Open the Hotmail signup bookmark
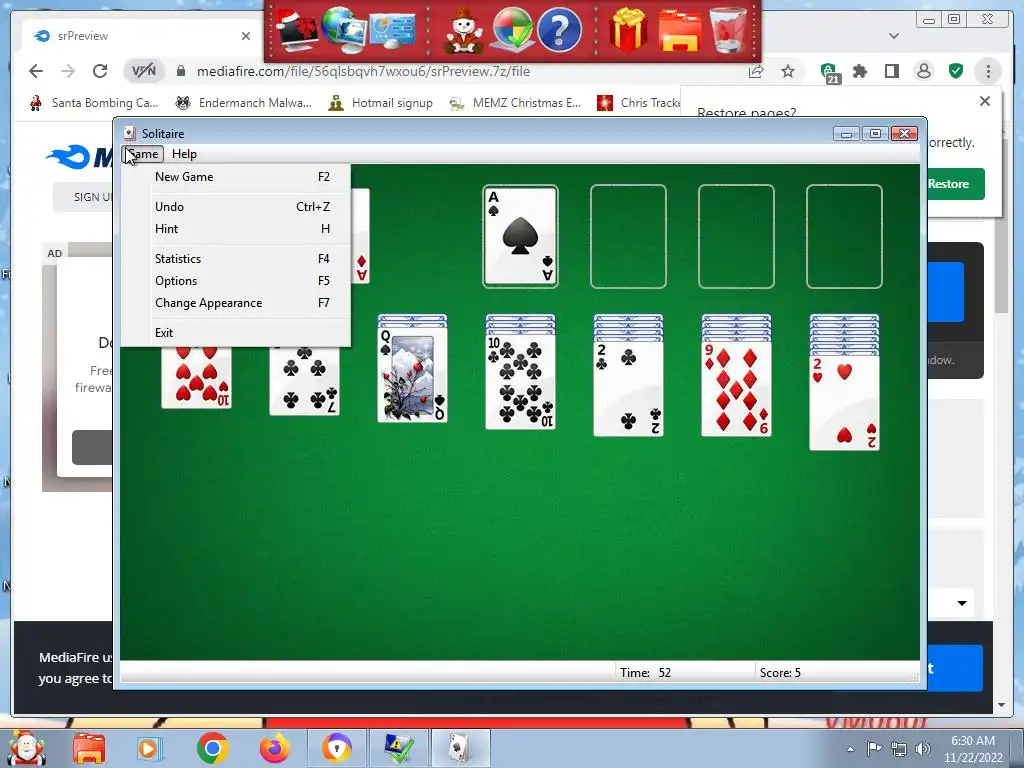 381,103
